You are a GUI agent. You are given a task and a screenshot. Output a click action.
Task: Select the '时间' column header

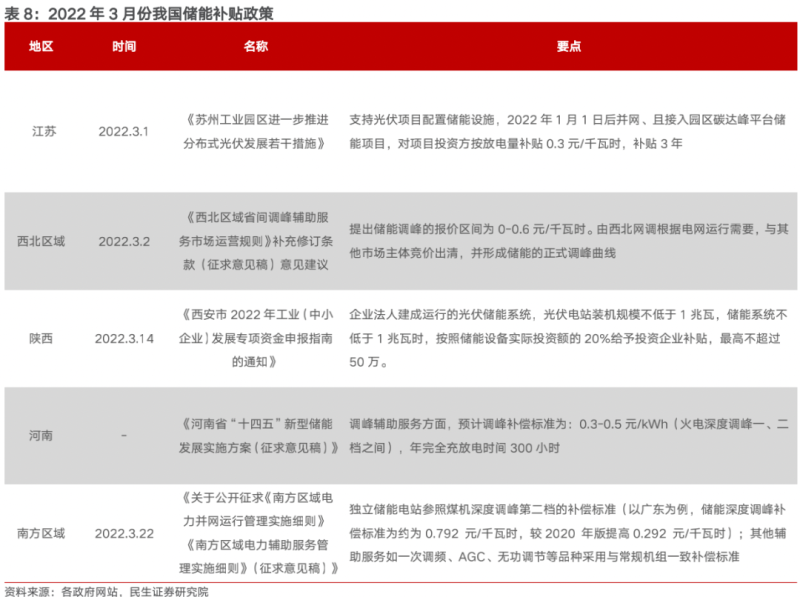click(x=124, y=47)
